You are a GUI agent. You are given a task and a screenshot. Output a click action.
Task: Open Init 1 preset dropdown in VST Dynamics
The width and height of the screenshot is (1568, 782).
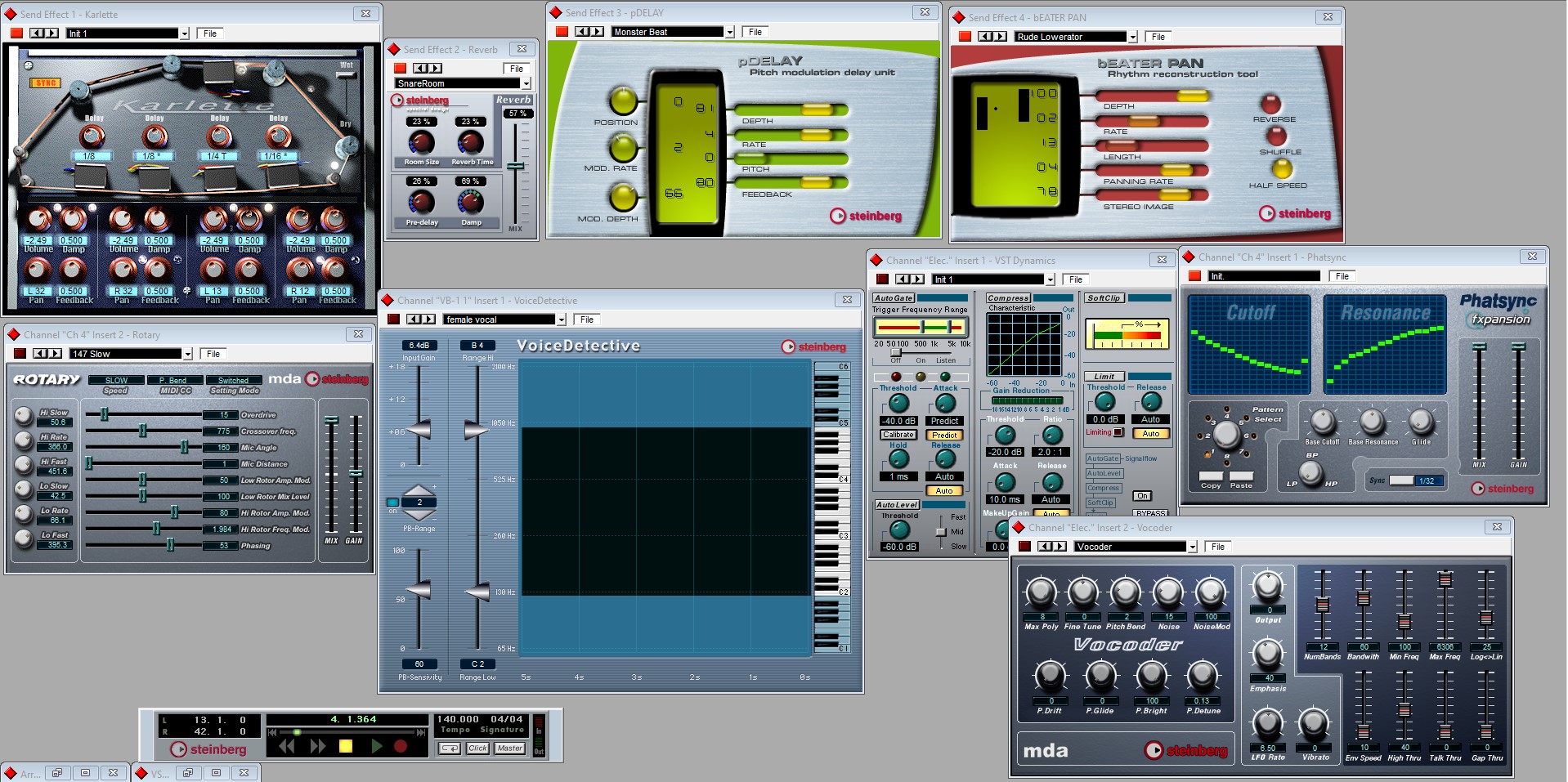pyautogui.click(x=1051, y=279)
